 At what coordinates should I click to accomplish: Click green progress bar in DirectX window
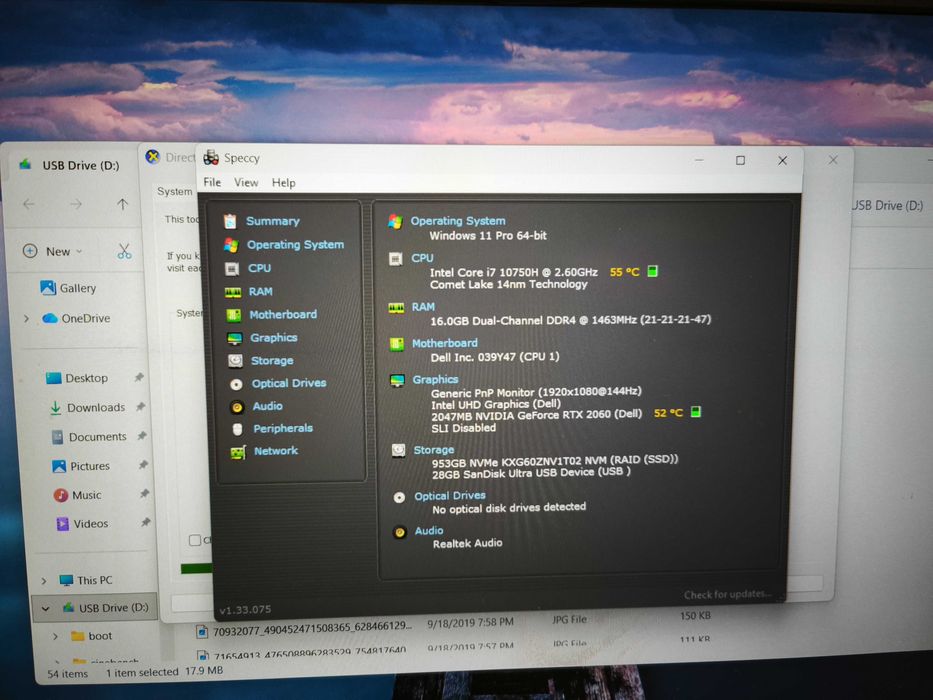coord(197,569)
